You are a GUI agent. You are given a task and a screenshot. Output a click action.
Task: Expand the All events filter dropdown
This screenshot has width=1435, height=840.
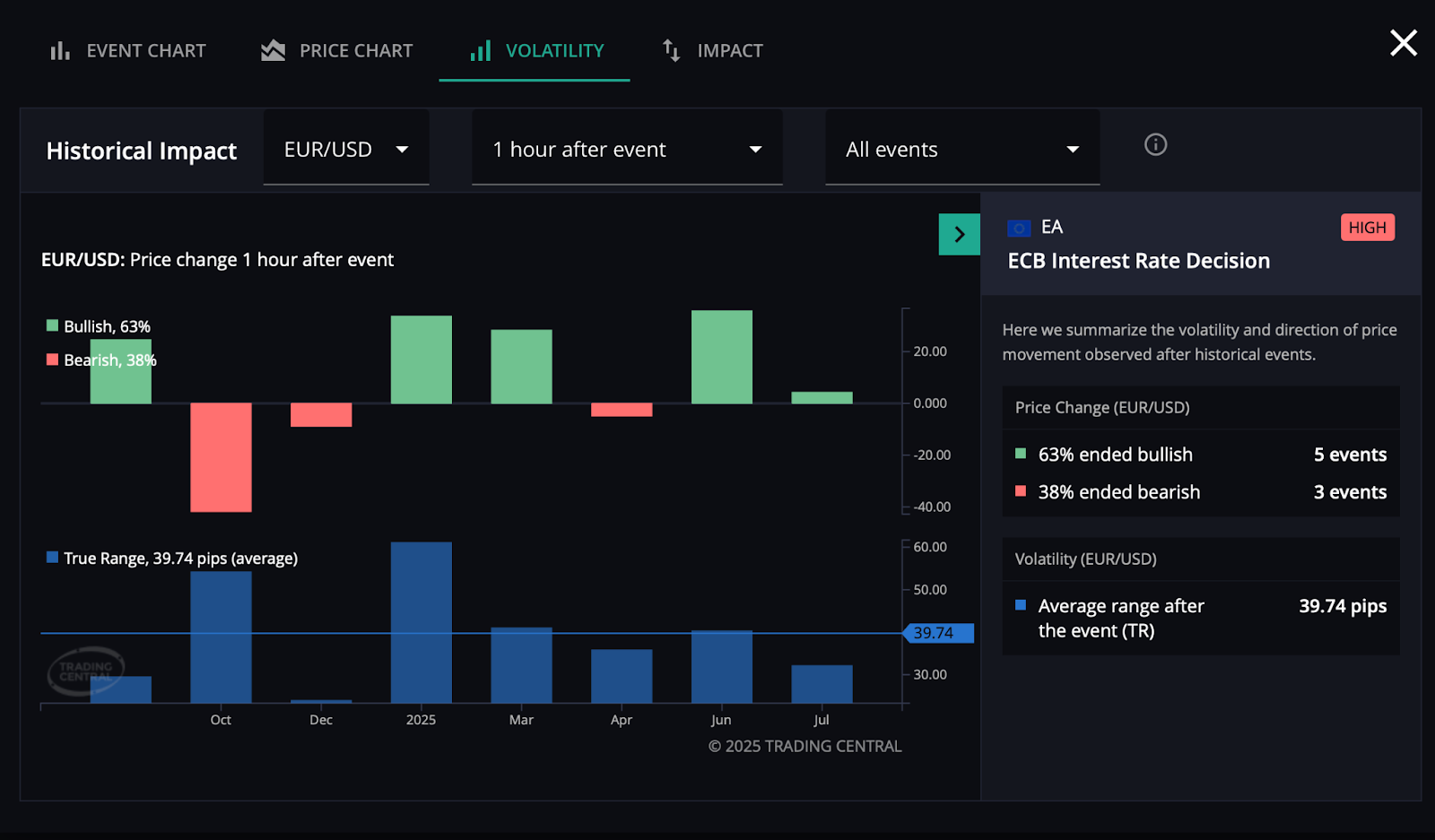coord(961,150)
